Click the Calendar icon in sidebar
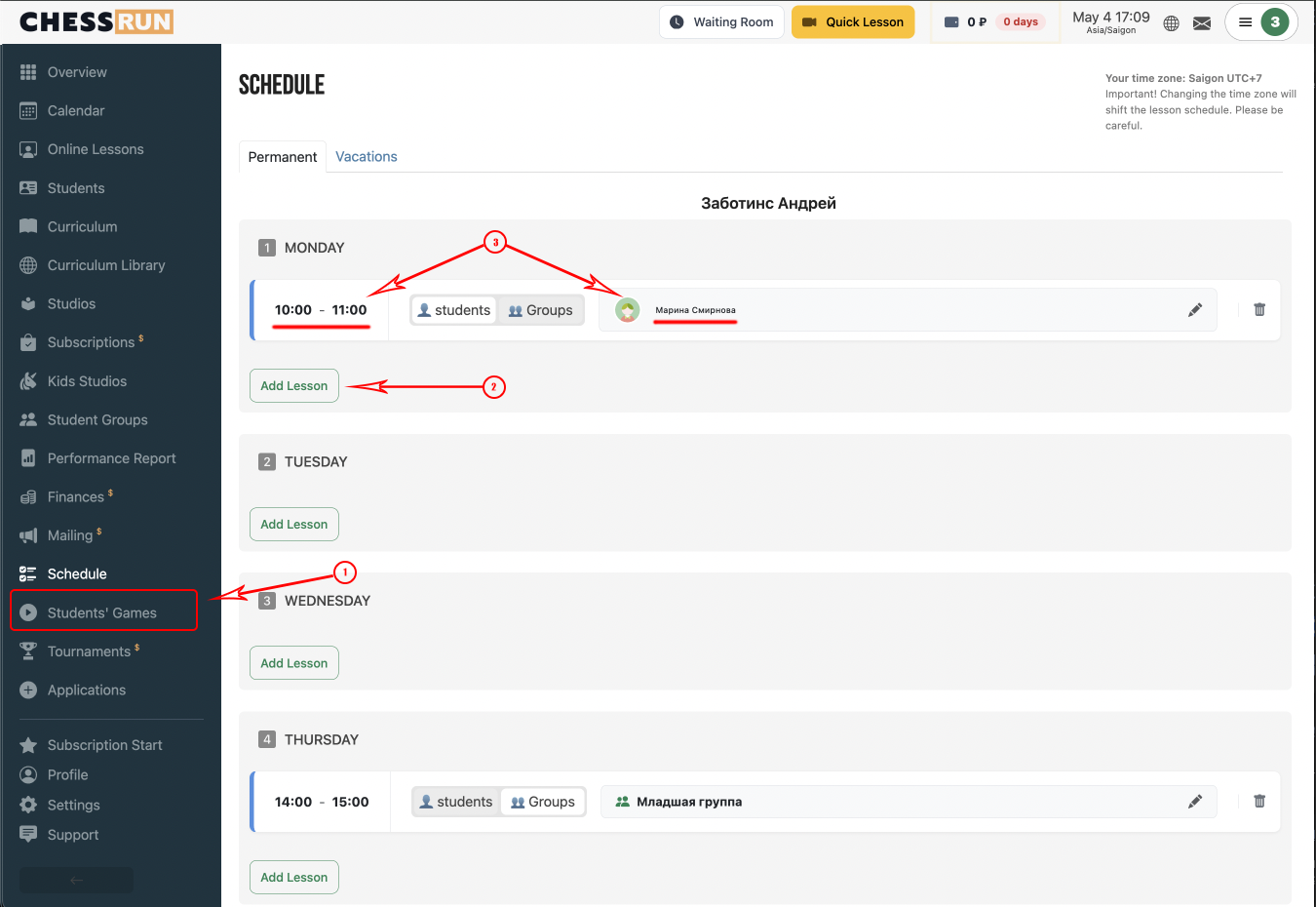The image size is (1316, 907). click(x=28, y=111)
